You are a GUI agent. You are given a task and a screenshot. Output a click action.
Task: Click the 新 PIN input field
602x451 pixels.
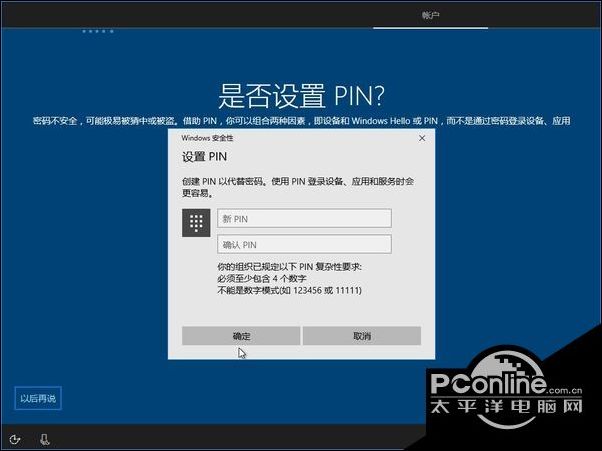[304, 218]
